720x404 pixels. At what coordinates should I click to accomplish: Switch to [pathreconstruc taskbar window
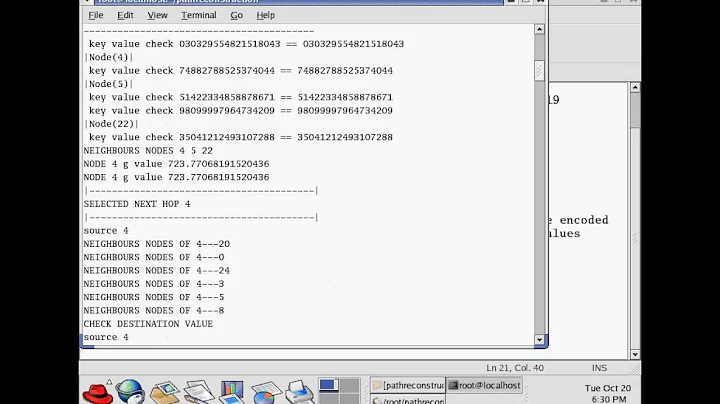[408, 385]
